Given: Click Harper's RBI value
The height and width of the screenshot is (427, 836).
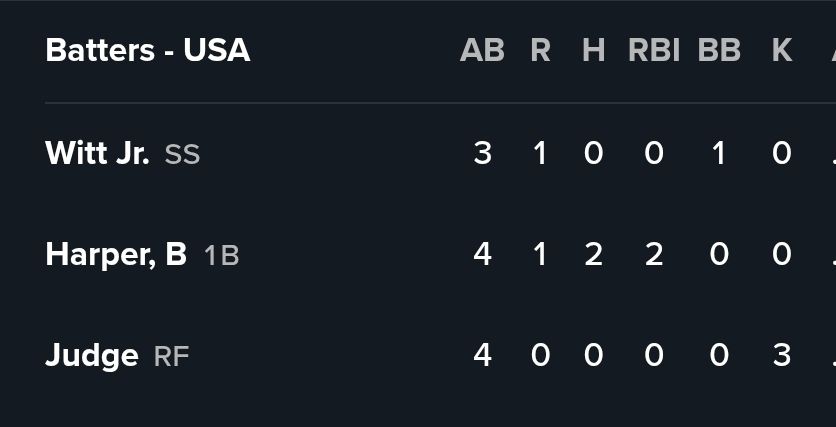Looking at the screenshot, I should [x=653, y=254].
